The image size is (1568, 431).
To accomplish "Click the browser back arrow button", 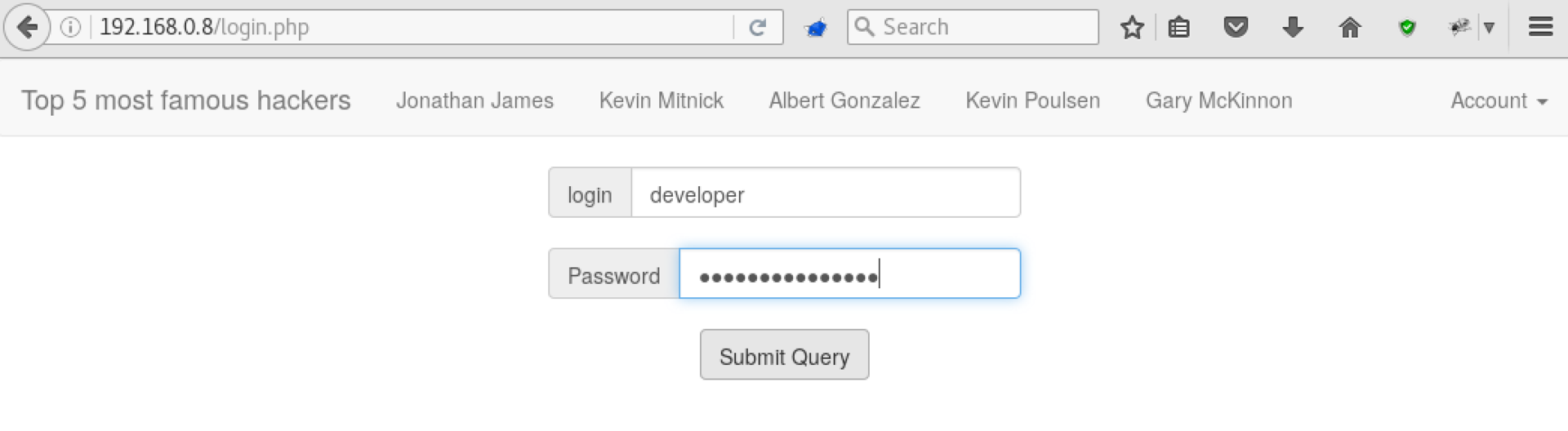I will 27,28.
